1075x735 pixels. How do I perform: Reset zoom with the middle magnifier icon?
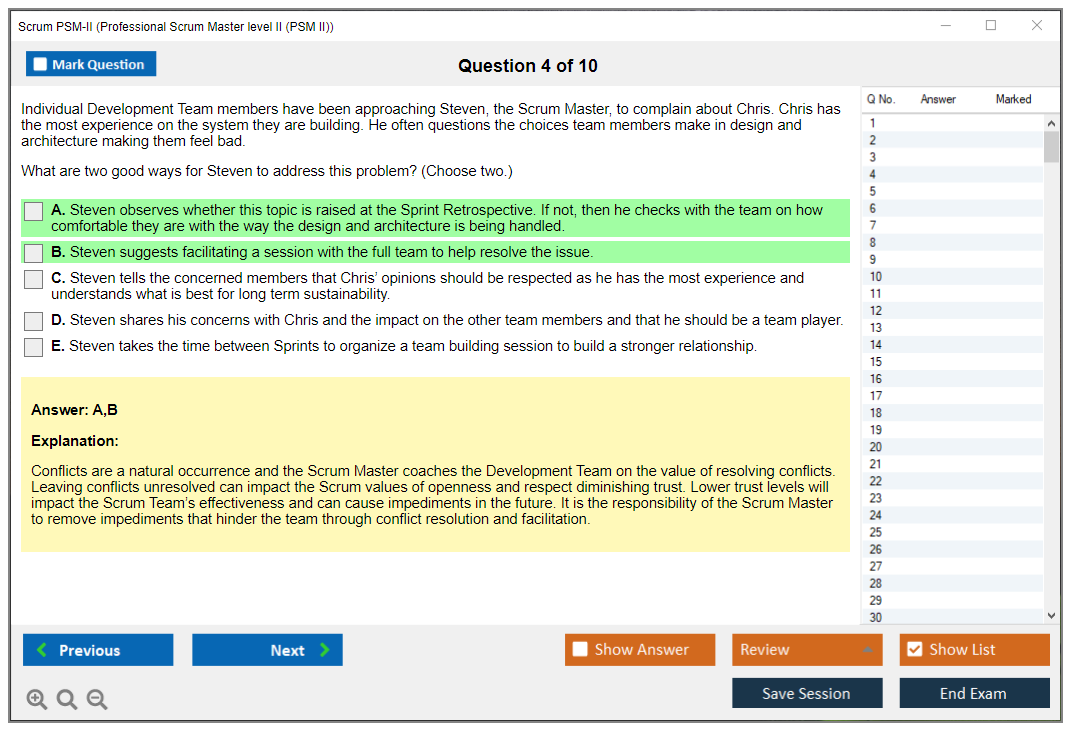67,700
